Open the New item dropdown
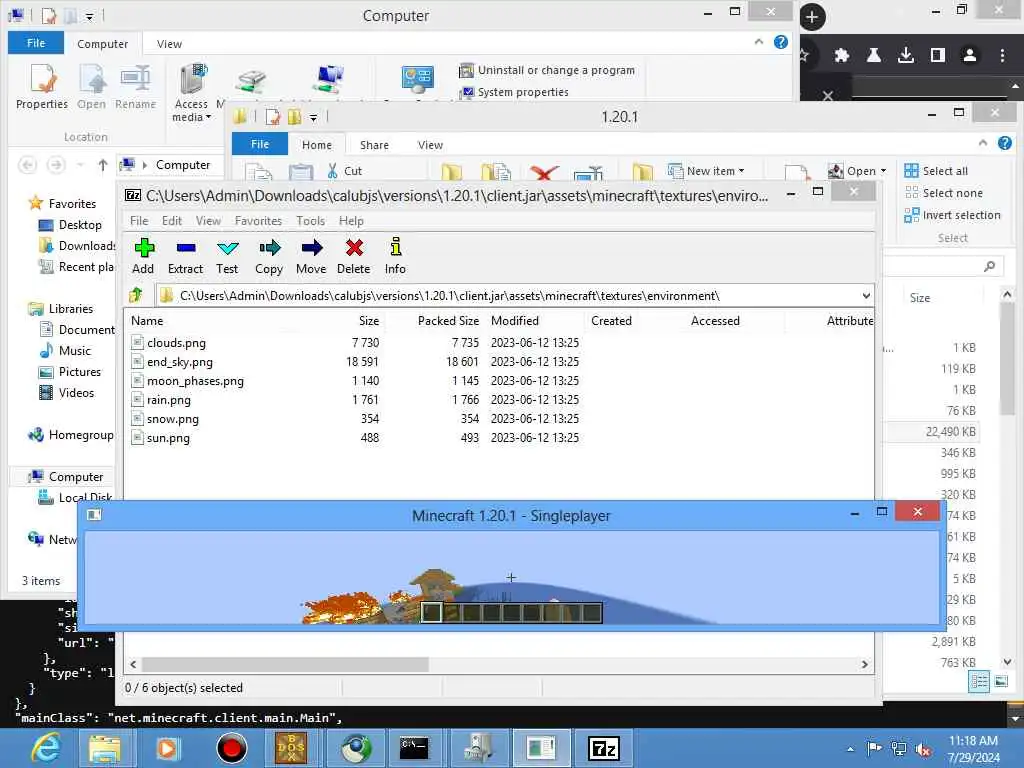1024x768 pixels. click(x=706, y=170)
